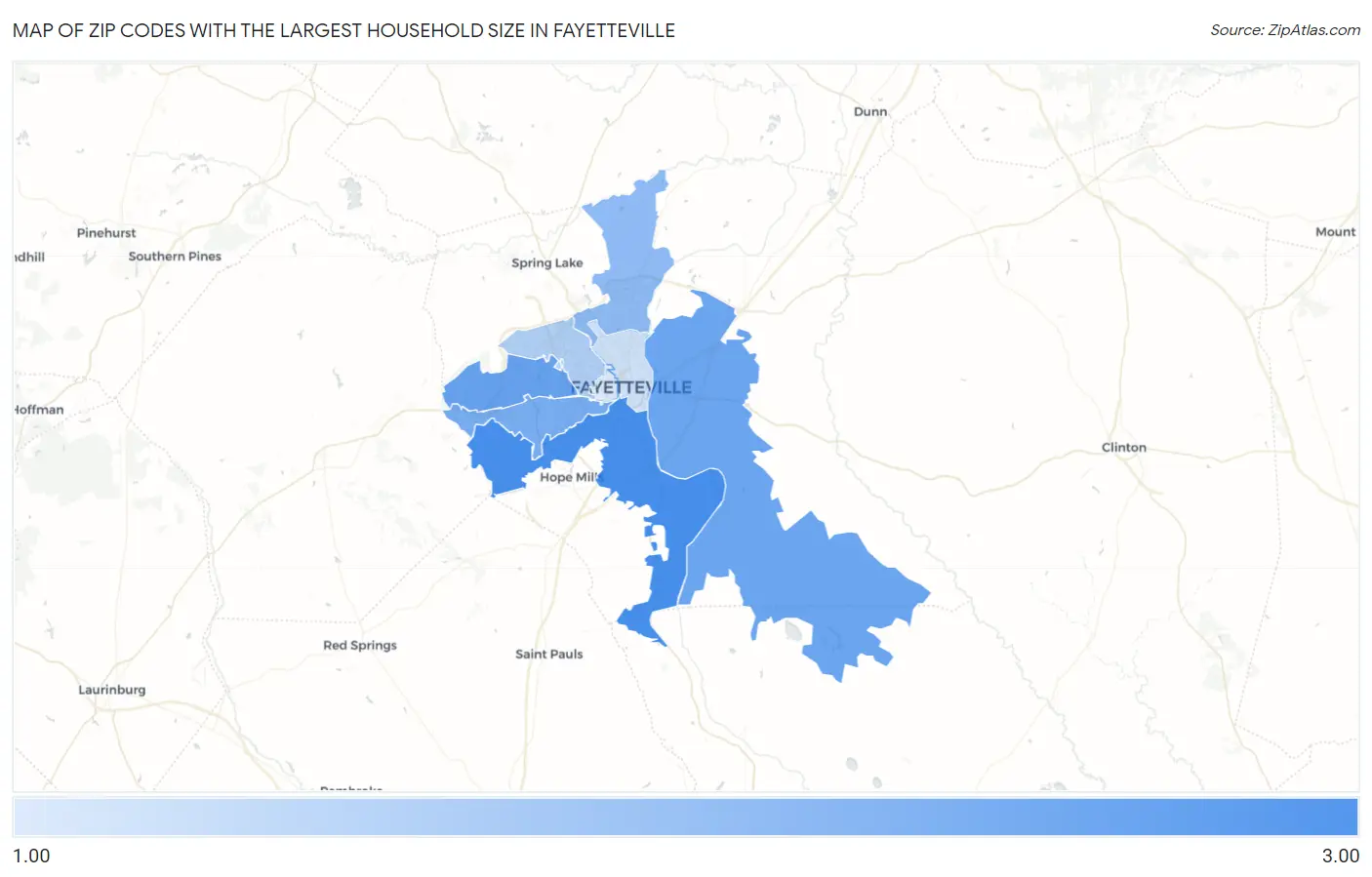Click the FAYETTEVILLE city label on the map
The image size is (1372, 877).
(x=631, y=387)
